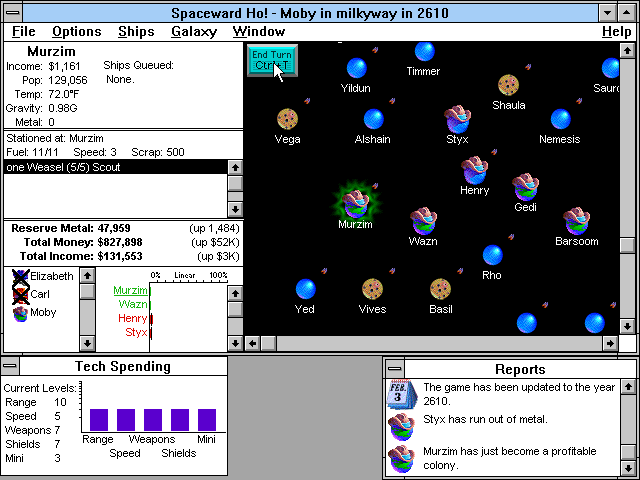Viewport: 640px width, 480px height.
Task: Click Wazn in the planet spending list
Action: [133, 304]
